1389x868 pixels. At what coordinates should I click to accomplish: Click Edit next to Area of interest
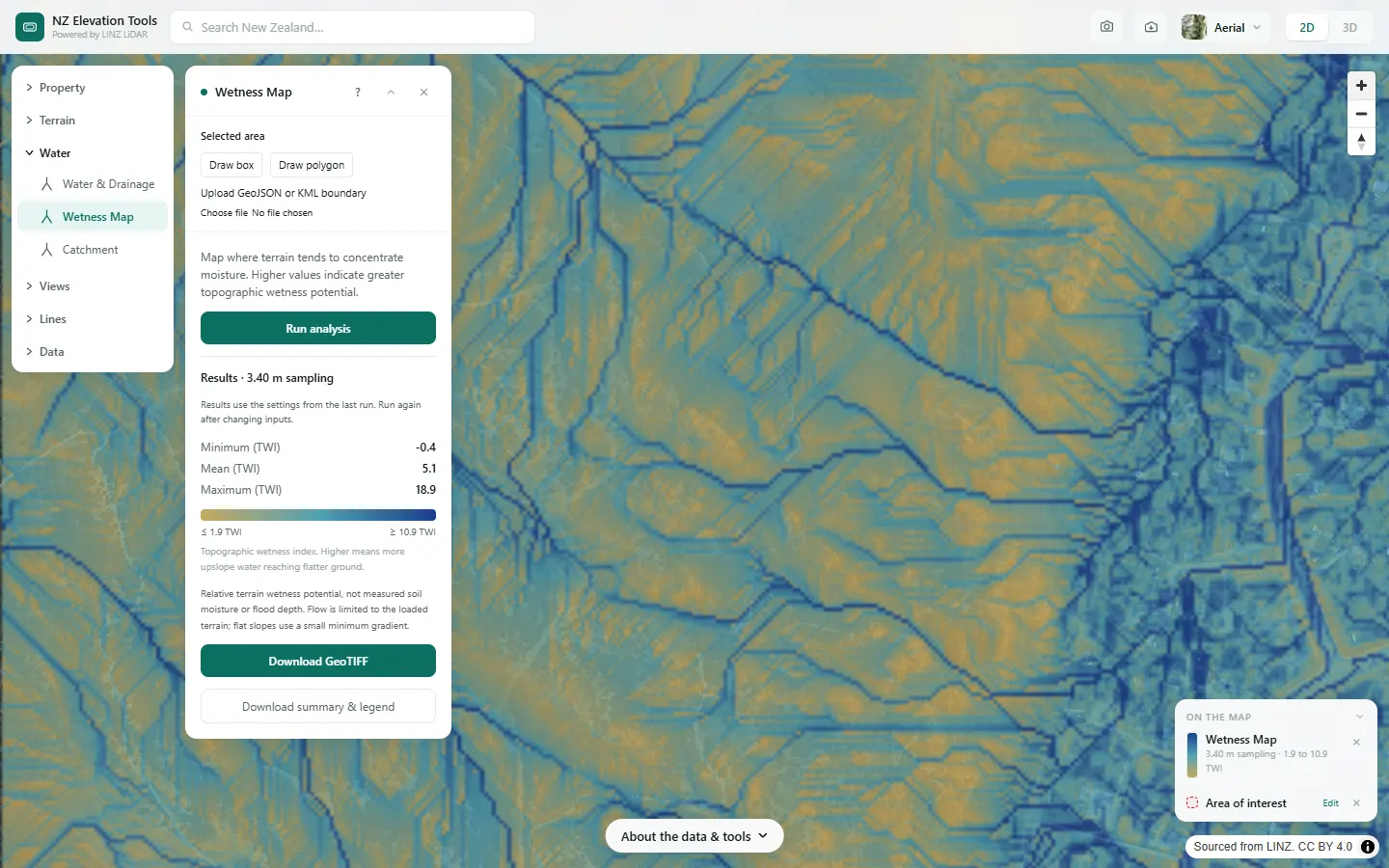(x=1330, y=803)
